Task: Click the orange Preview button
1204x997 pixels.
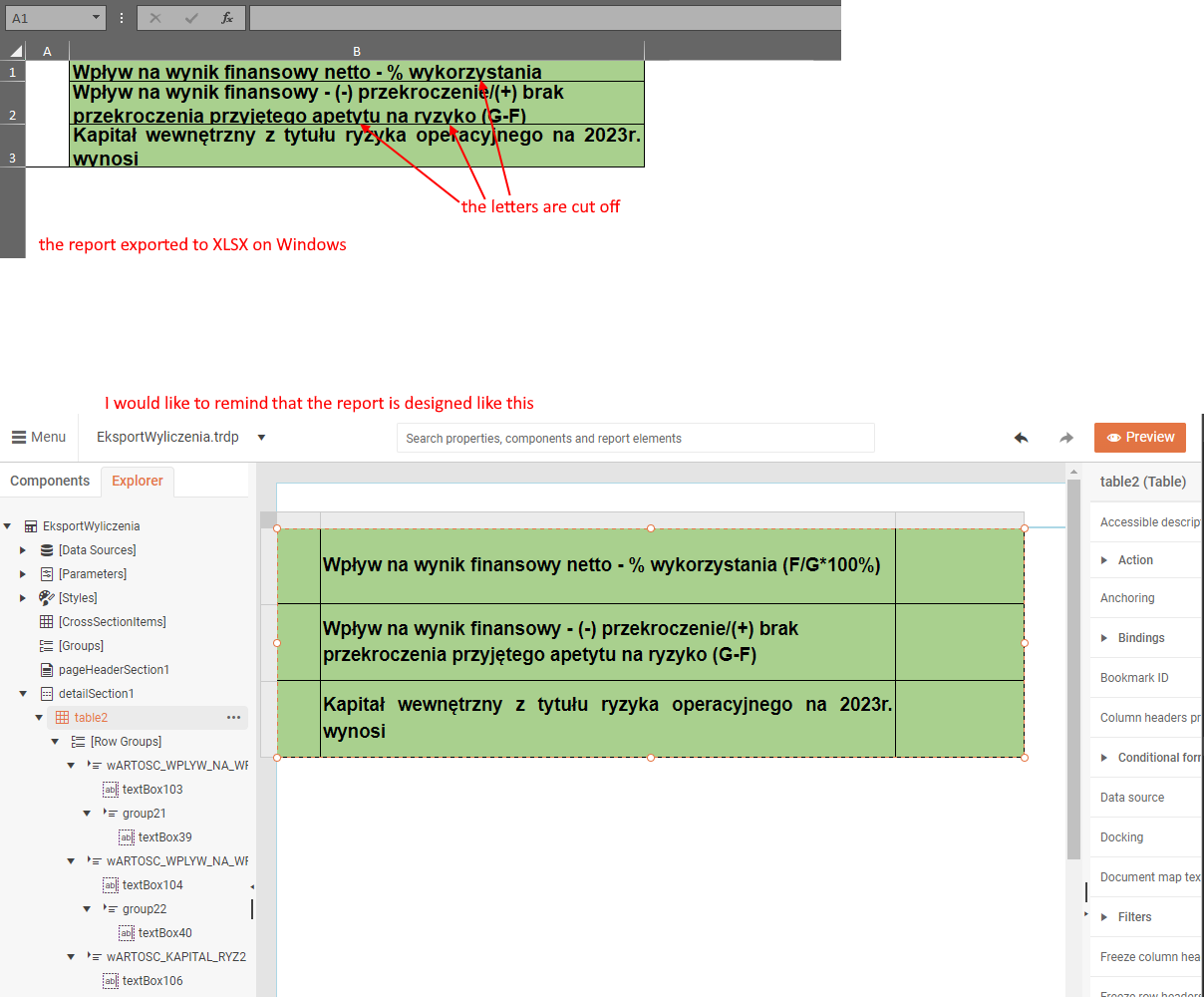Action: pos(1140,437)
